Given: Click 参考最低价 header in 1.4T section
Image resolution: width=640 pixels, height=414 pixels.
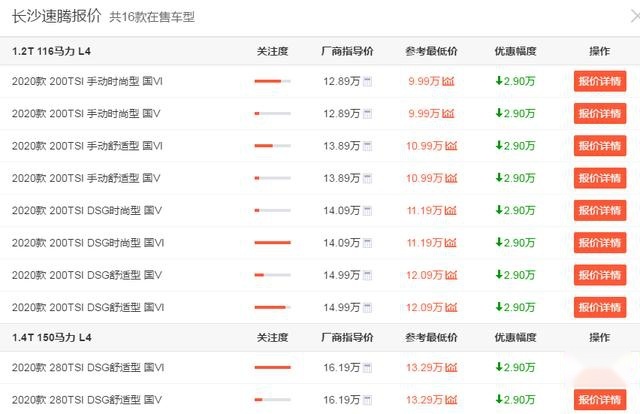Looking at the screenshot, I should point(431,338).
